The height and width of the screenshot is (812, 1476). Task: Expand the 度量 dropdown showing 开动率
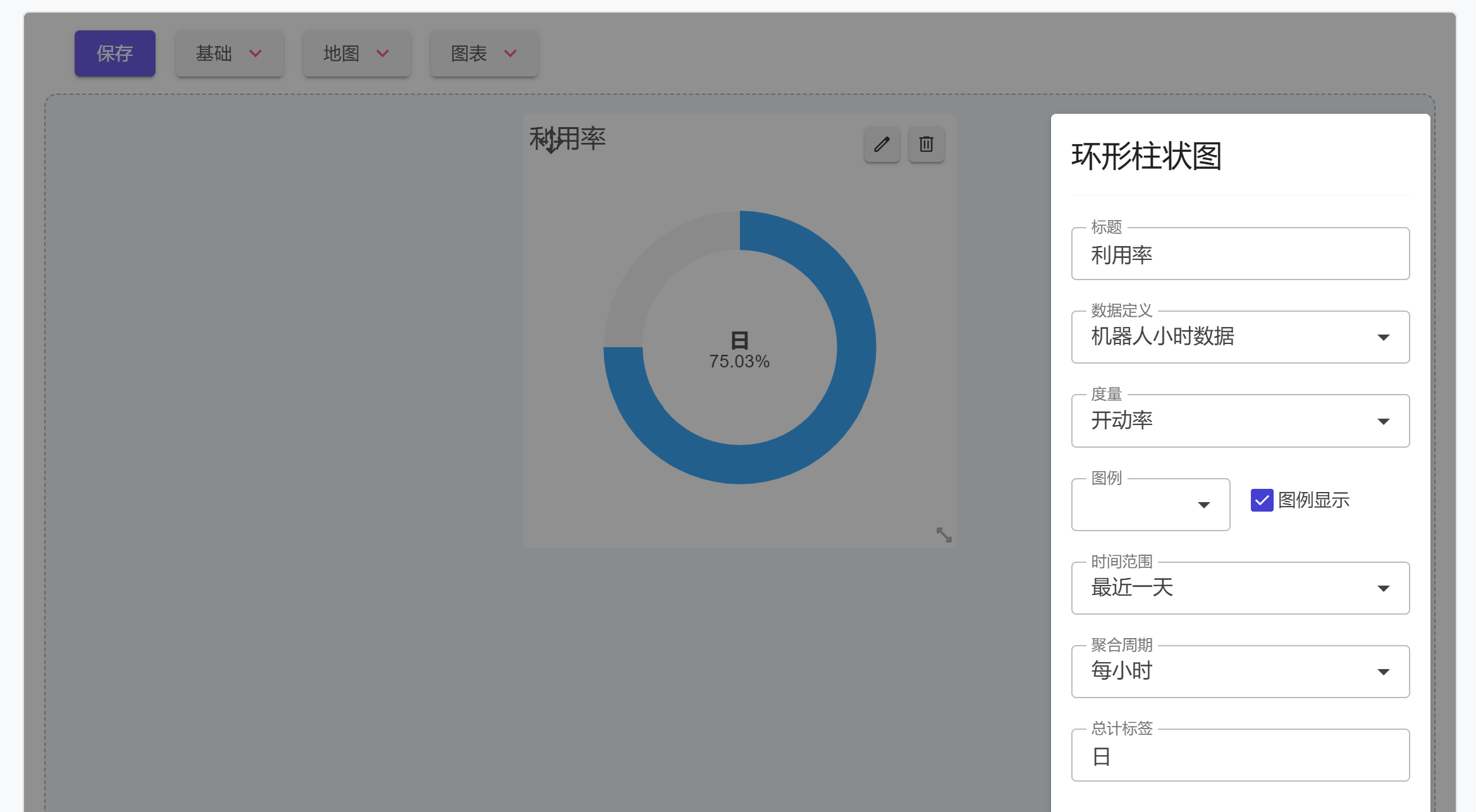pos(1240,421)
